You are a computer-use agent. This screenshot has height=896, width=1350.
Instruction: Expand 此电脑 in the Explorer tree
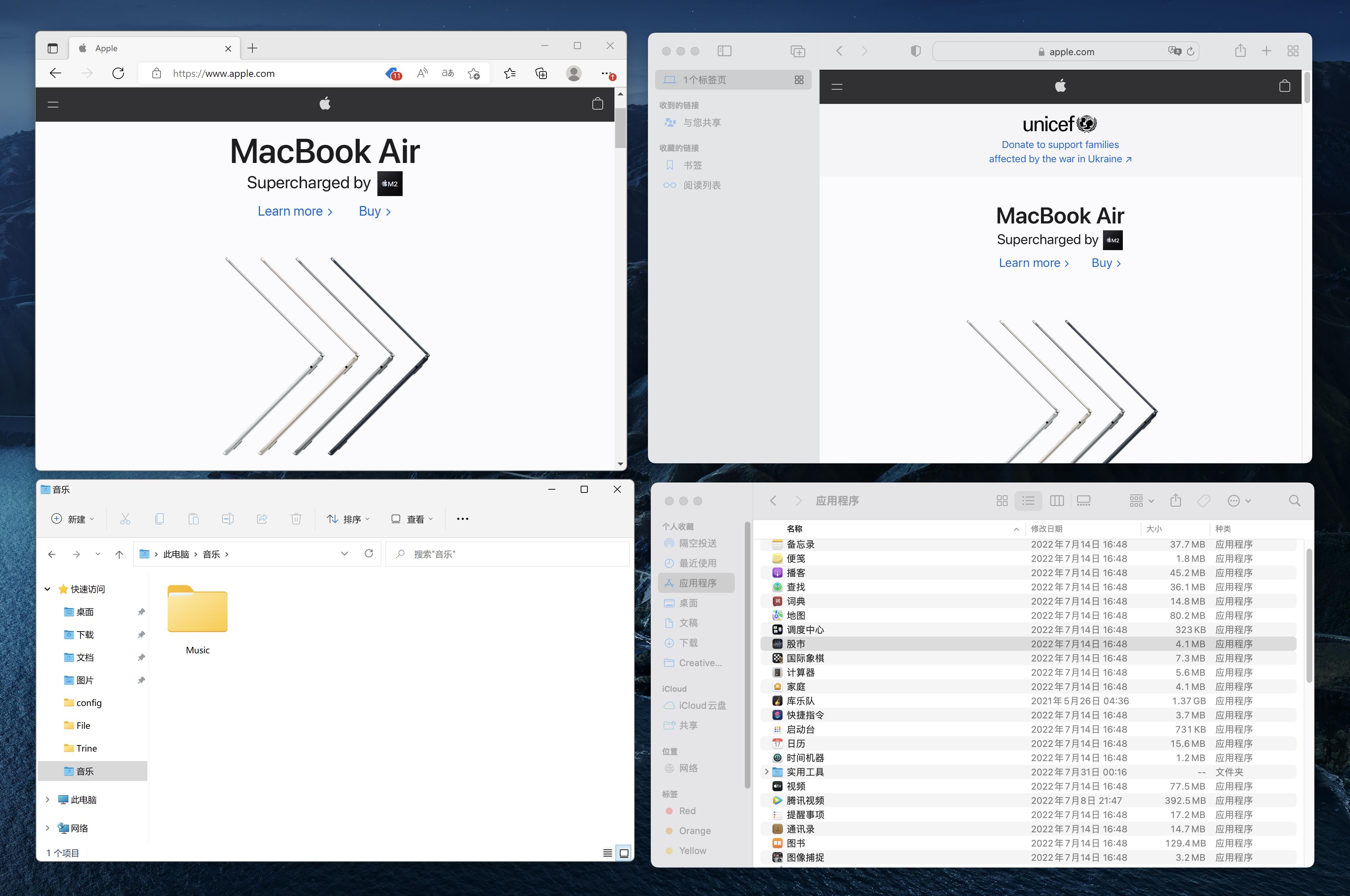click(48, 799)
